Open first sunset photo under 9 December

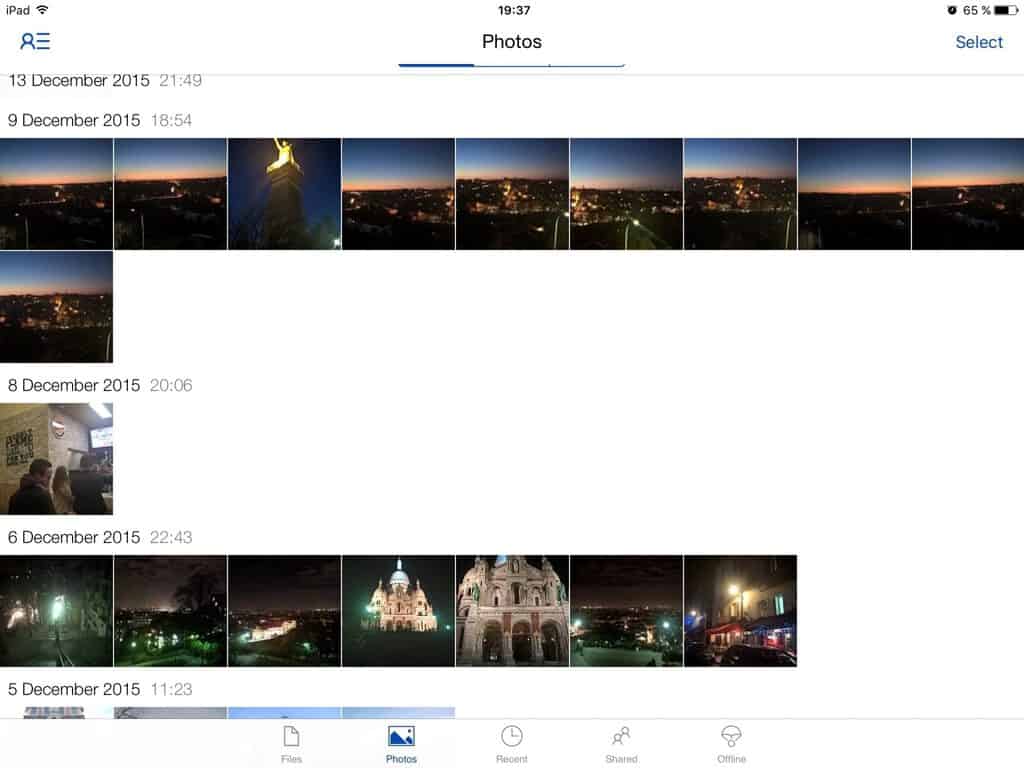(x=56, y=194)
